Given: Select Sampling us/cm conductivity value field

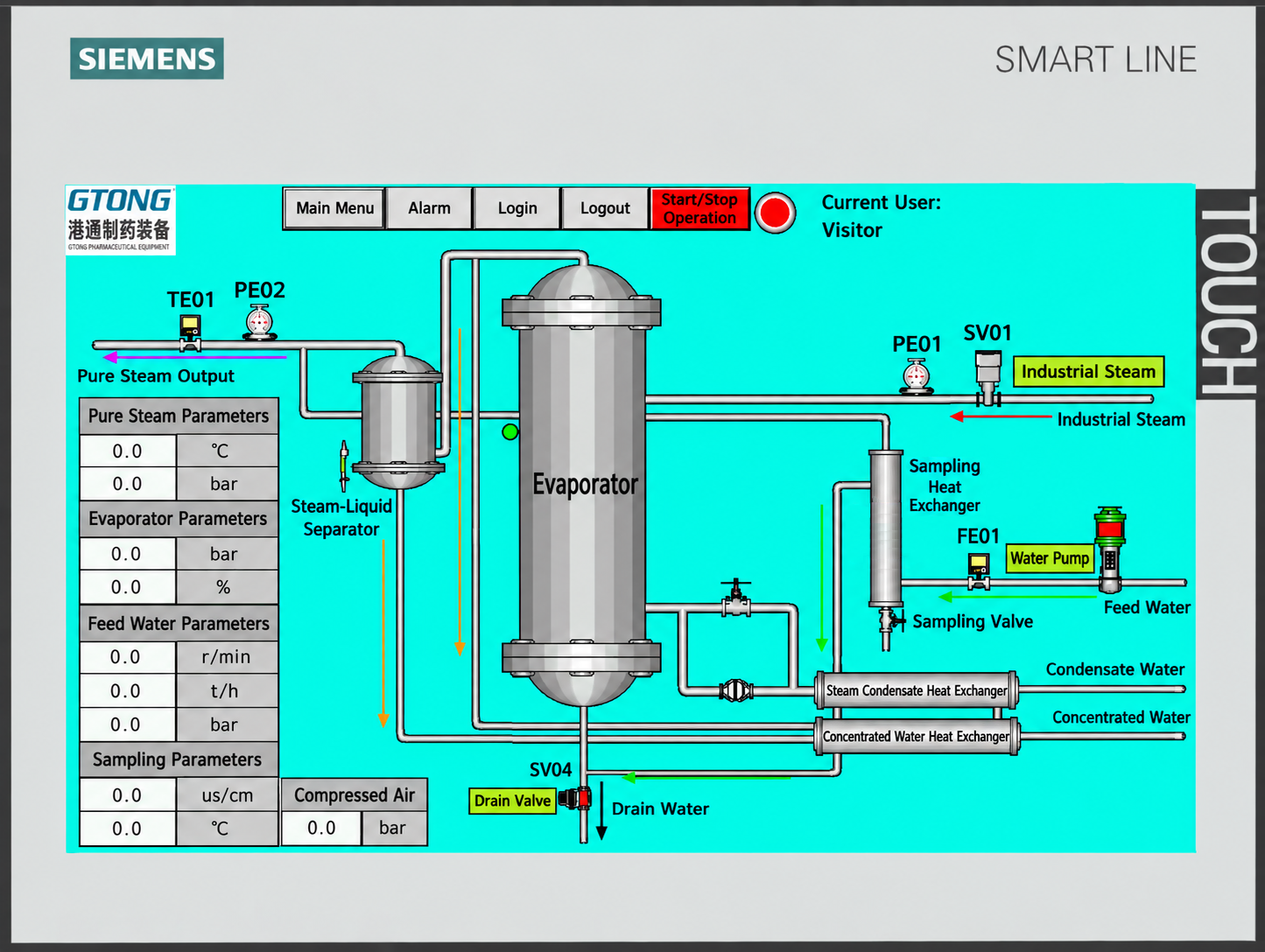Looking at the screenshot, I should point(128,795).
